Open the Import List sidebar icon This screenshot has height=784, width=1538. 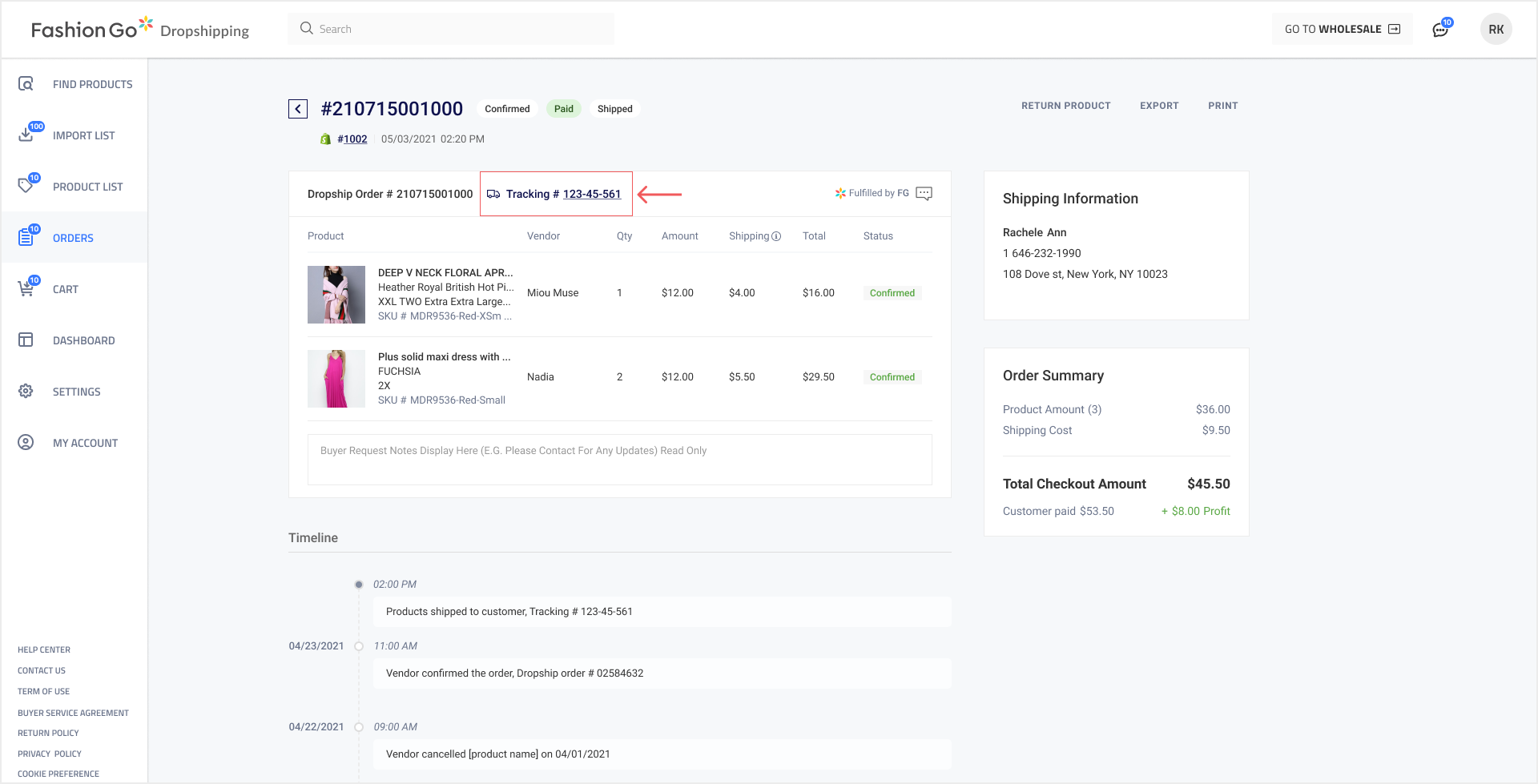coord(26,135)
